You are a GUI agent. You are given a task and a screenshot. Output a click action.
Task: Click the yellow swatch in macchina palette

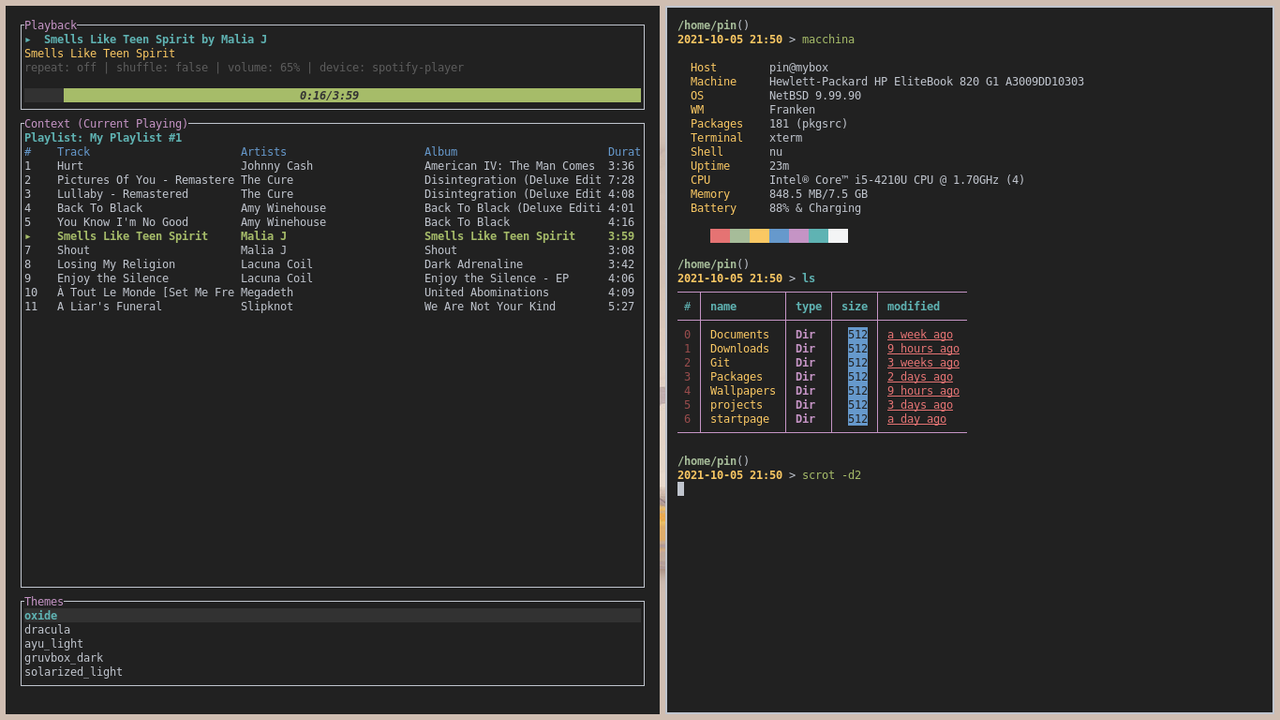pos(759,236)
